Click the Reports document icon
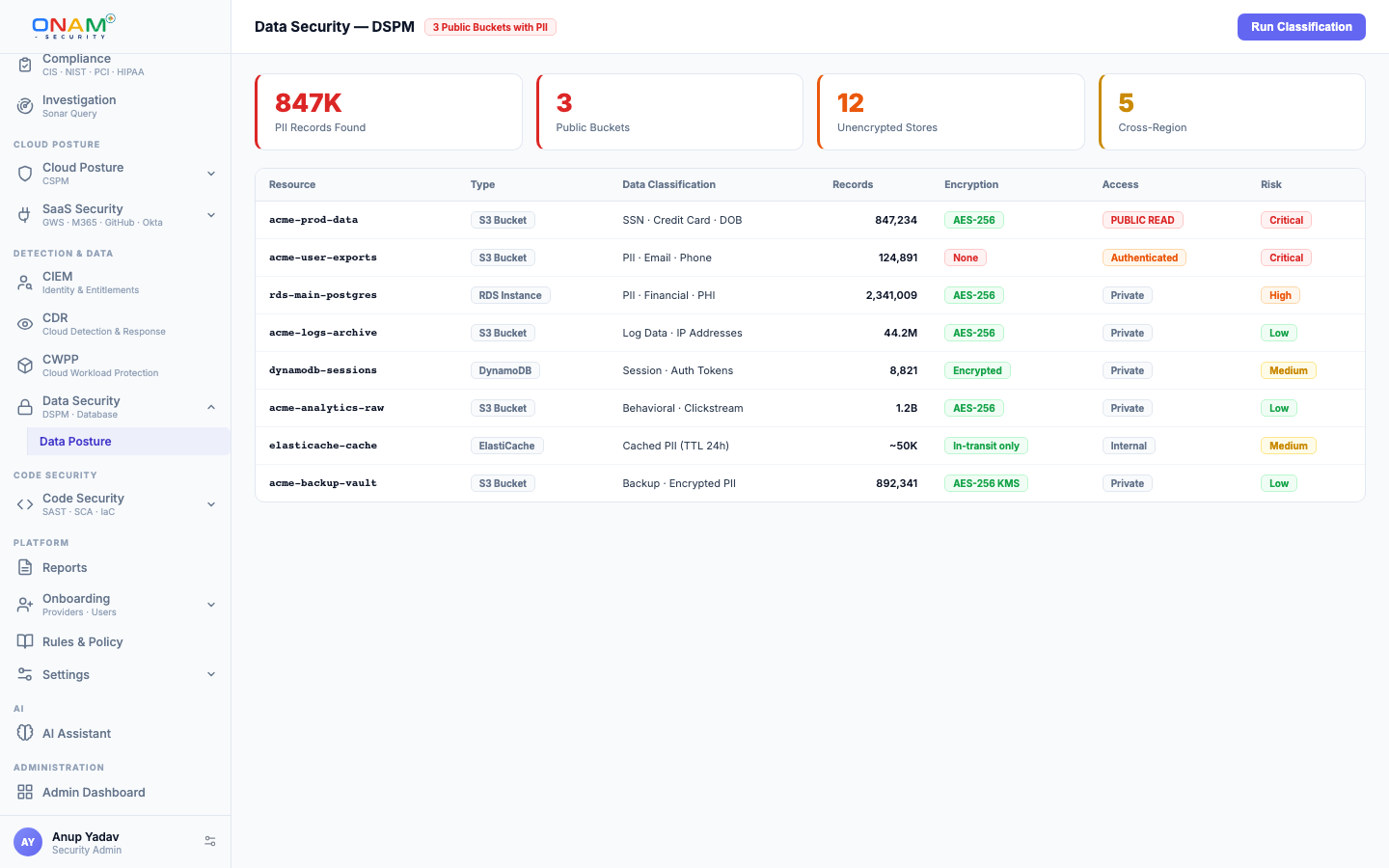The image size is (1389, 868). (25, 567)
